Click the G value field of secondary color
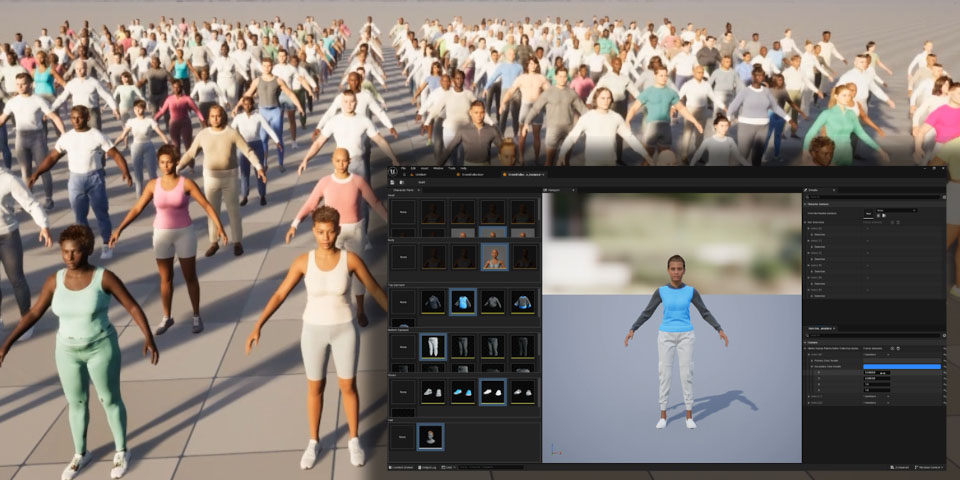960x480 pixels. (x=877, y=378)
